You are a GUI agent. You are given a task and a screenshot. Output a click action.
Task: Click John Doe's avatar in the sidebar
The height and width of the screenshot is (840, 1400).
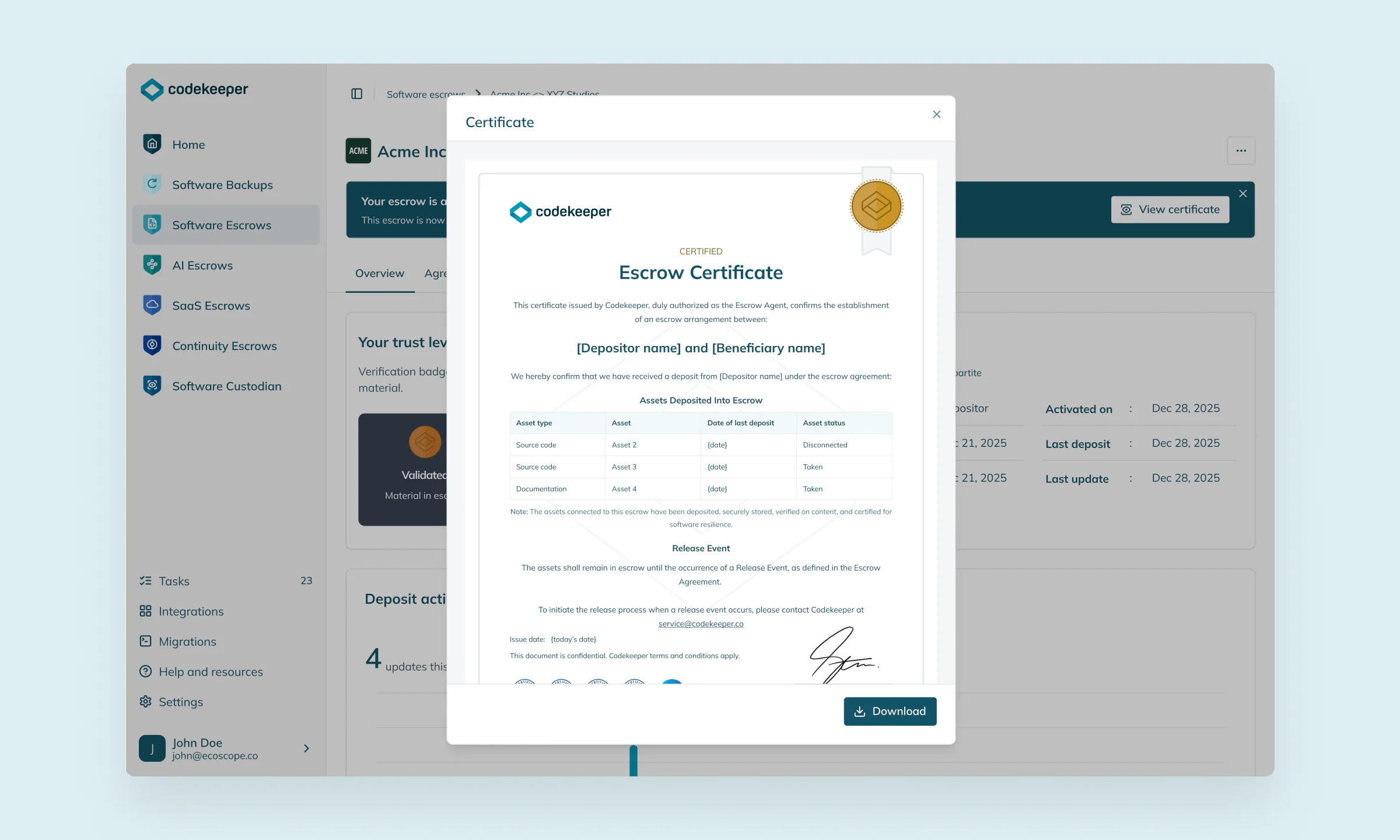coord(152,748)
